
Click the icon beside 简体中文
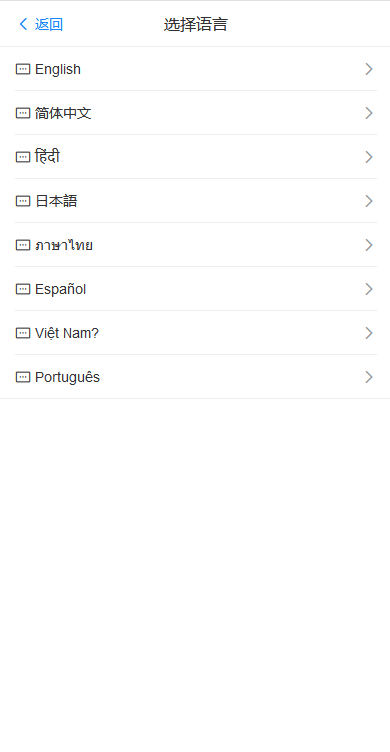[23, 113]
